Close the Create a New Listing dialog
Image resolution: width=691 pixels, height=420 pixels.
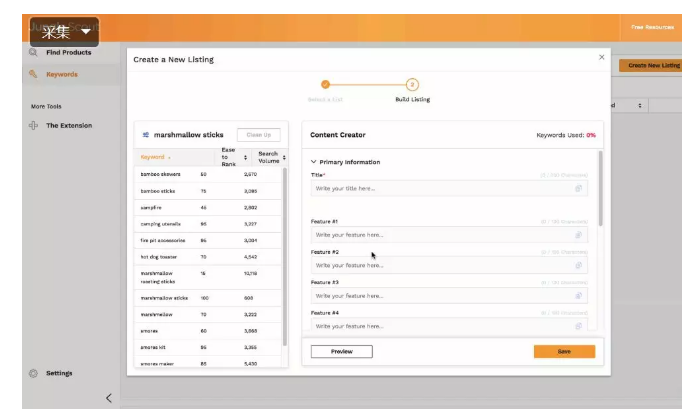pos(602,57)
